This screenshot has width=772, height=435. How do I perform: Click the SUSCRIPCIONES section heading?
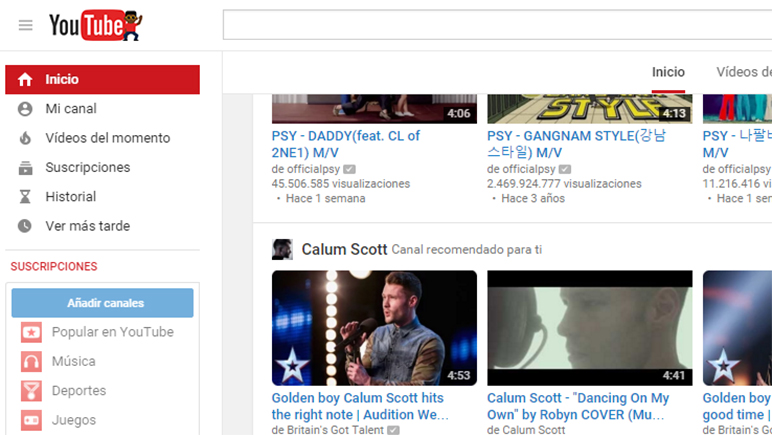pyautogui.click(x=54, y=267)
